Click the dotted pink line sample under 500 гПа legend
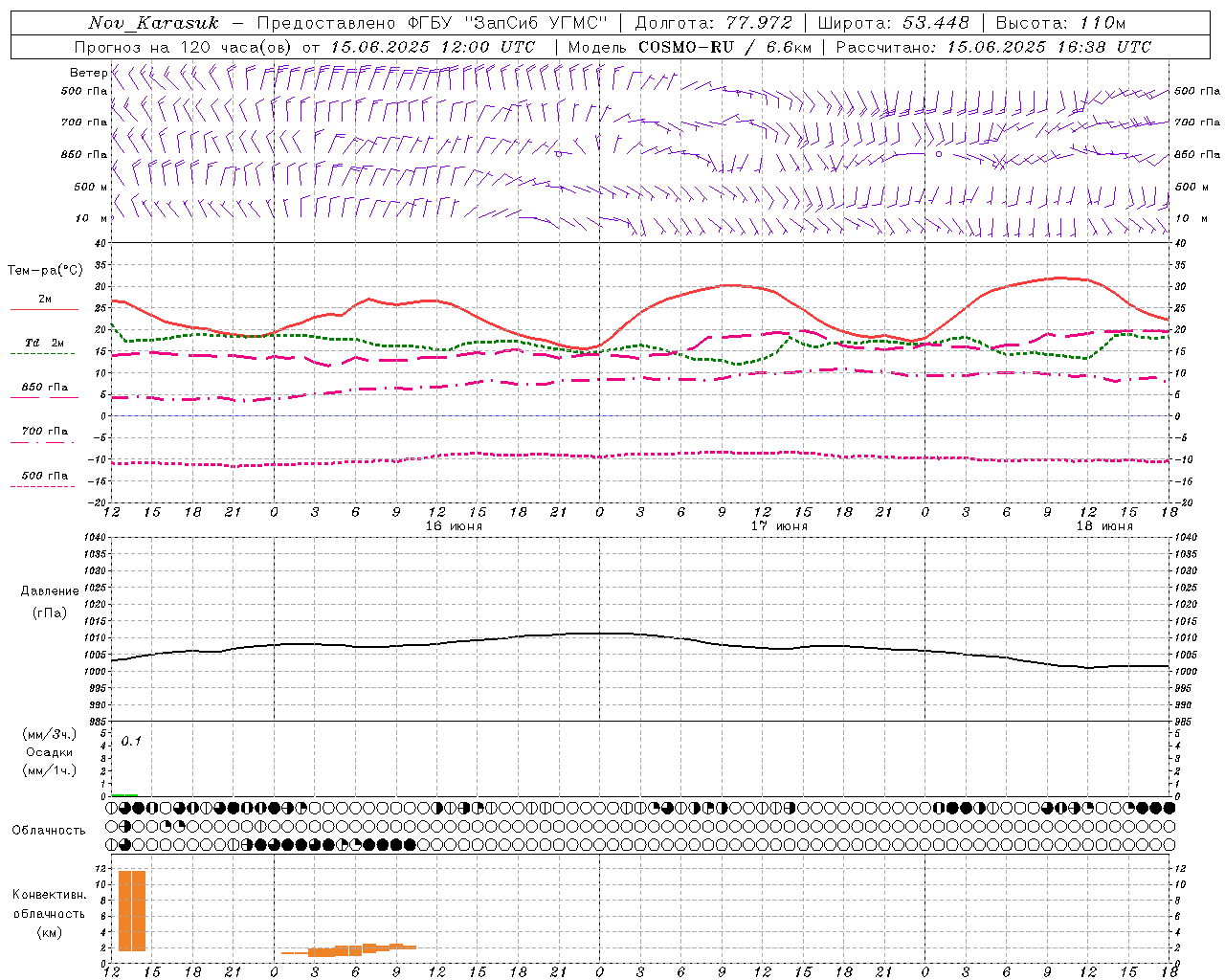This screenshot has height=980, width=1225. [x=42, y=486]
